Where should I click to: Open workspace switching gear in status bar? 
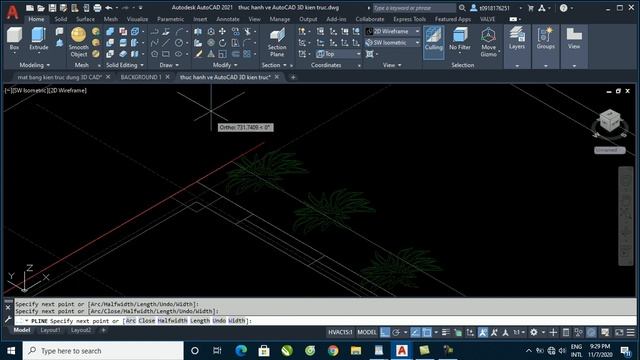[x=533, y=333]
